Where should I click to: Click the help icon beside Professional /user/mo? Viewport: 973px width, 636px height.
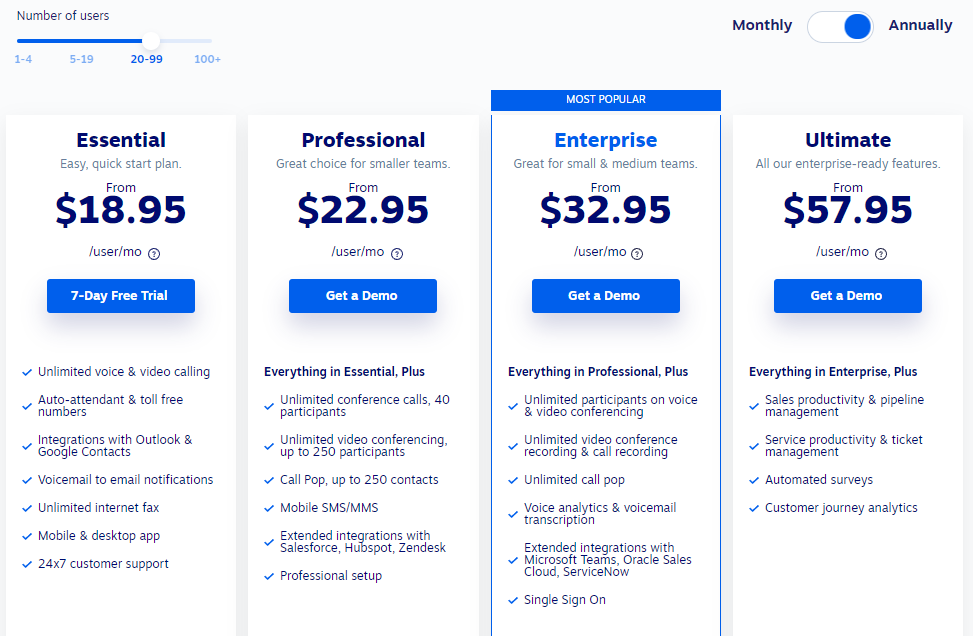click(397, 253)
